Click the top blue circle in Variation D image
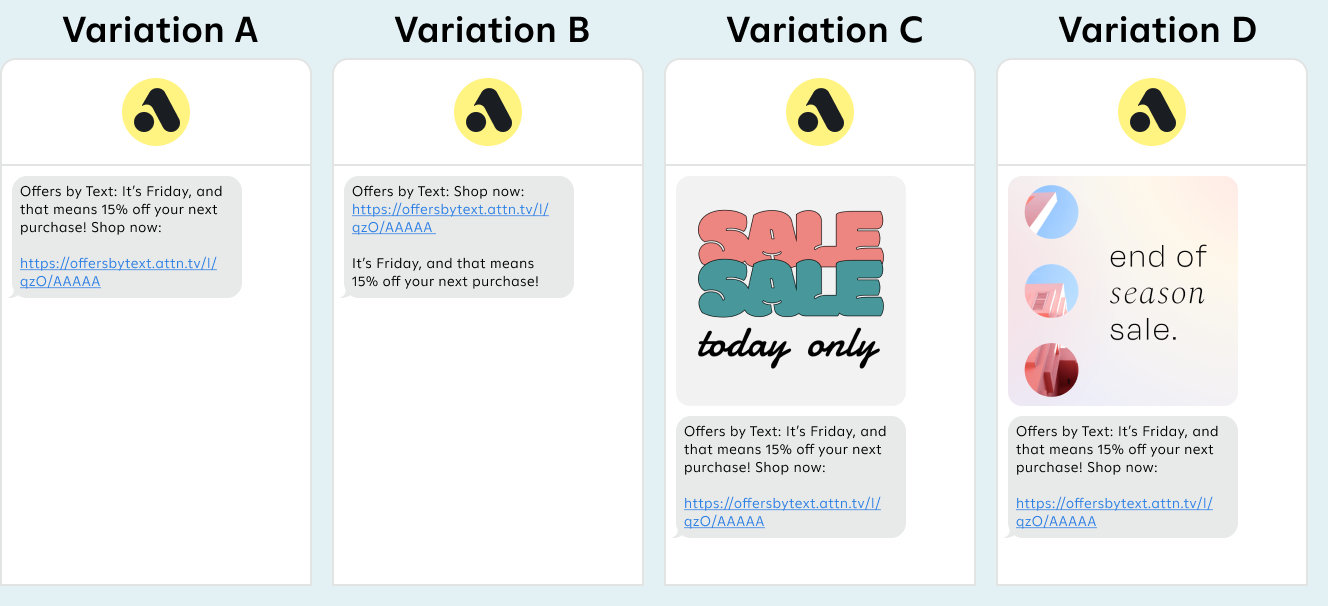 pyautogui.click(x=1051, y=212)
